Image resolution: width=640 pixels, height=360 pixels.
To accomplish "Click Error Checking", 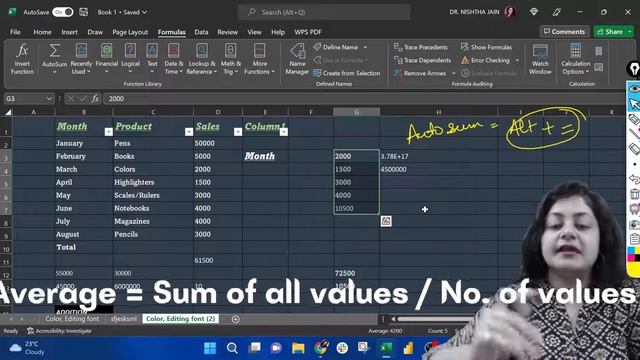I will point(485,60).
